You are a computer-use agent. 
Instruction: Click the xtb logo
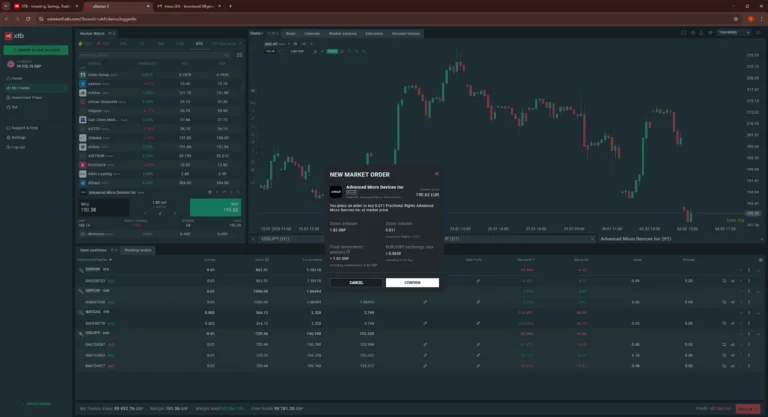(x=15, y=36)
